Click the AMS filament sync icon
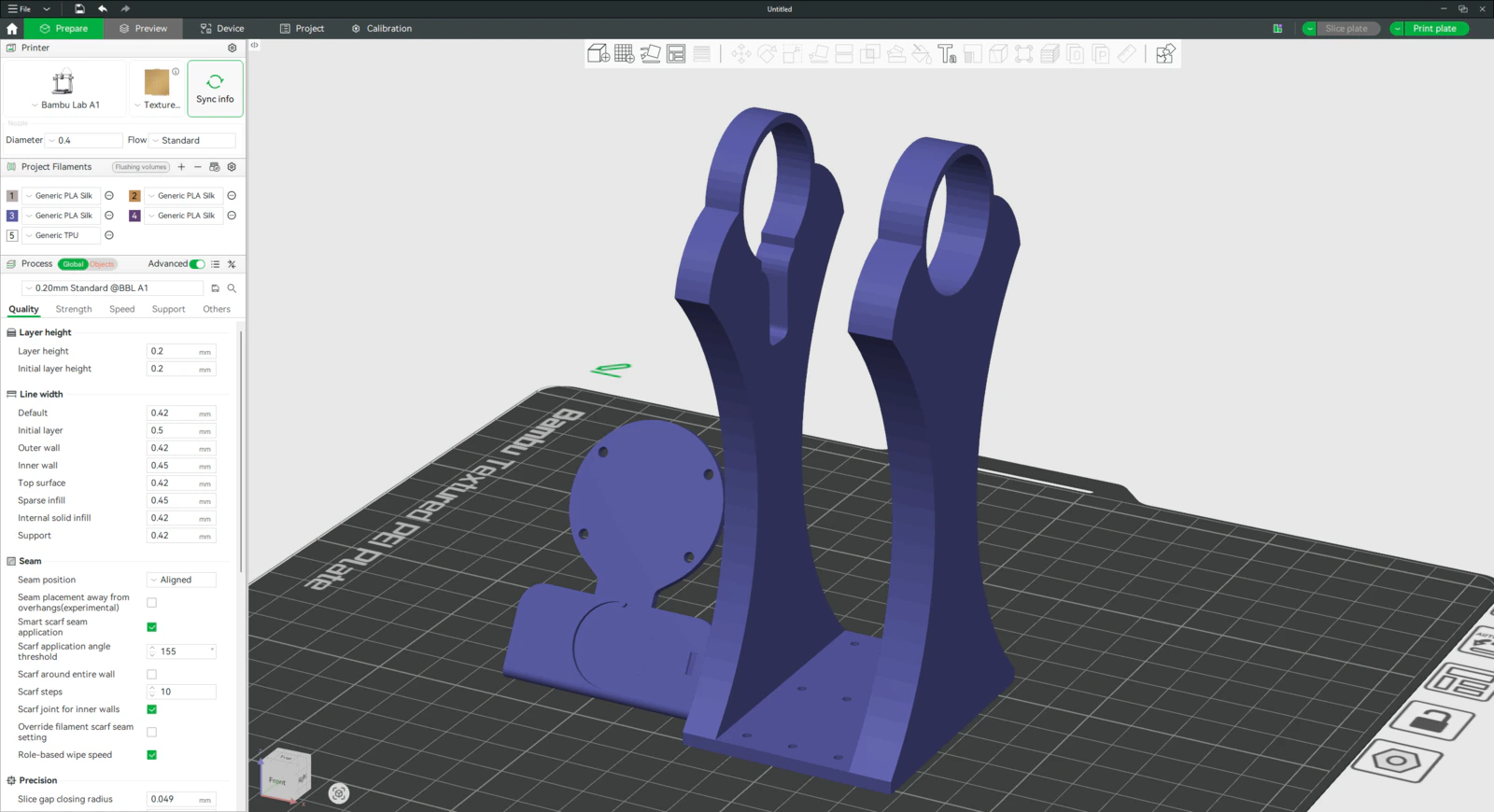The width and height of the screenshot is (1494, 812). pos(215,167)
